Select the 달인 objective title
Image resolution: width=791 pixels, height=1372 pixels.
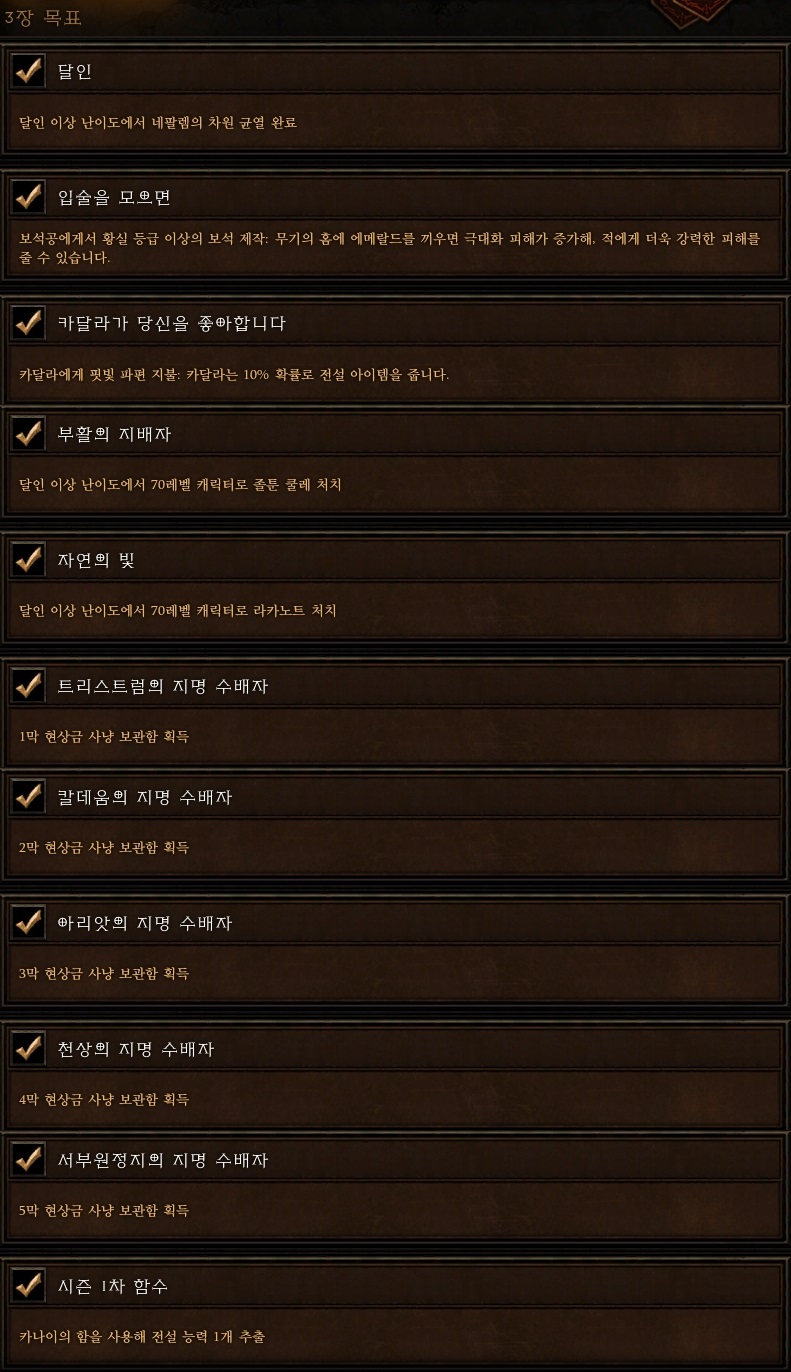[75, 72]
